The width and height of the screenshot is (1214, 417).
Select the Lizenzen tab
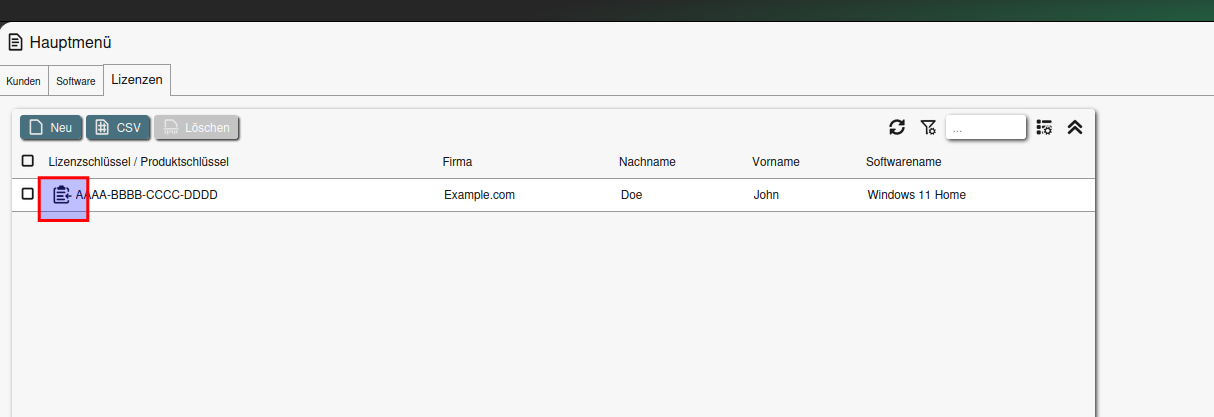(137, 79)
